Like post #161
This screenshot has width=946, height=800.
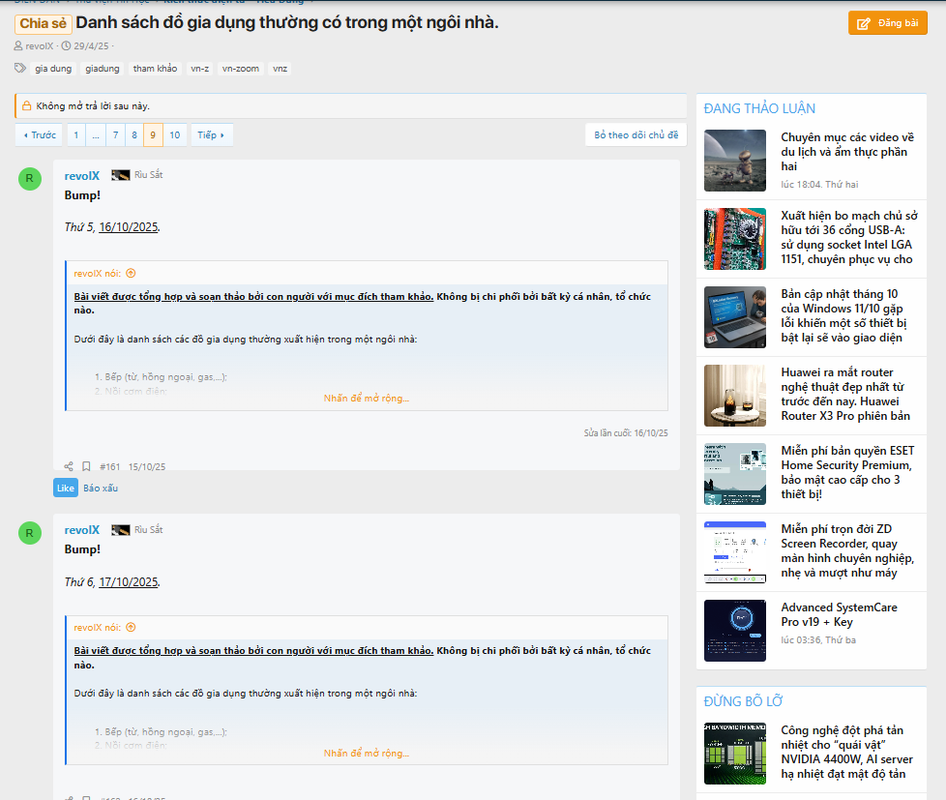pyautogui.click(x=66, y=488)
